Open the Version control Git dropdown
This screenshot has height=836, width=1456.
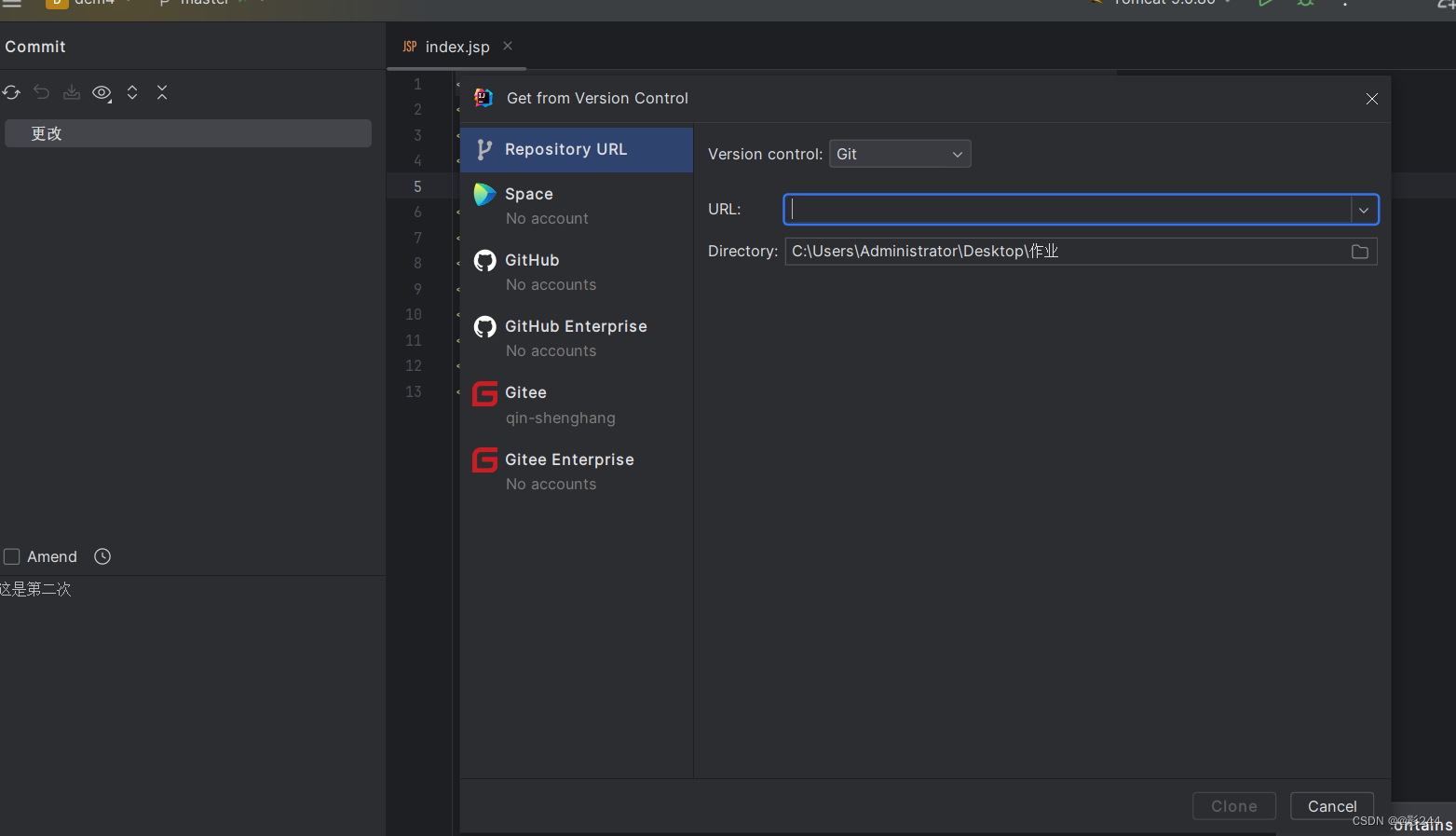click(900, 154)
